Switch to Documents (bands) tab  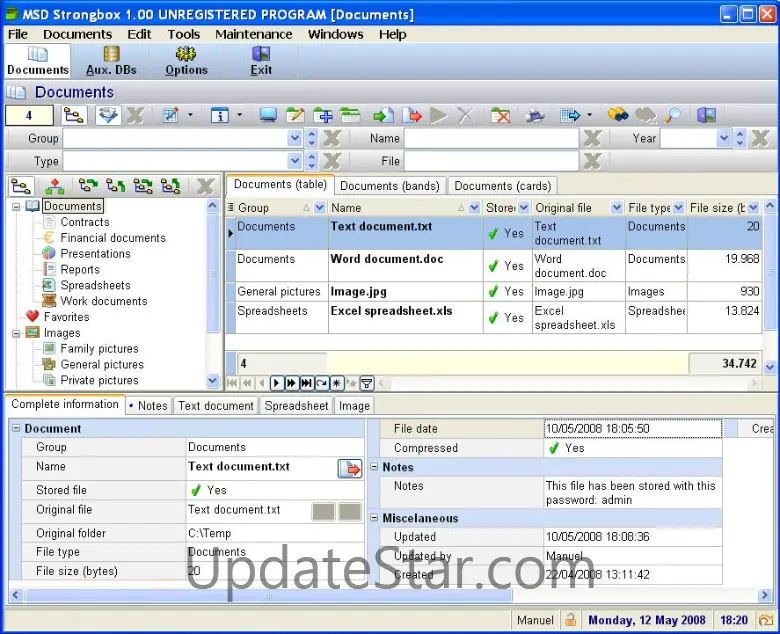[x=390, y=186]
